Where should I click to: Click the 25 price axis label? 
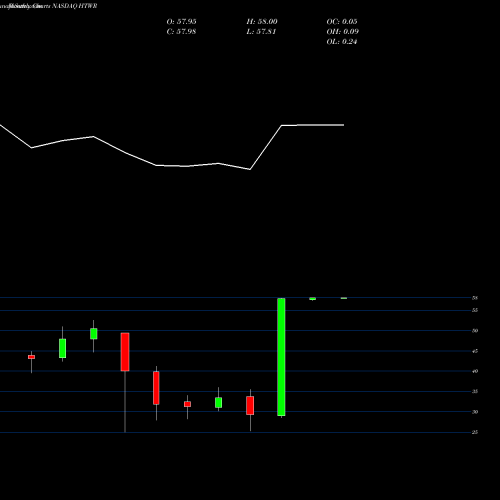[x=475, y=432]
